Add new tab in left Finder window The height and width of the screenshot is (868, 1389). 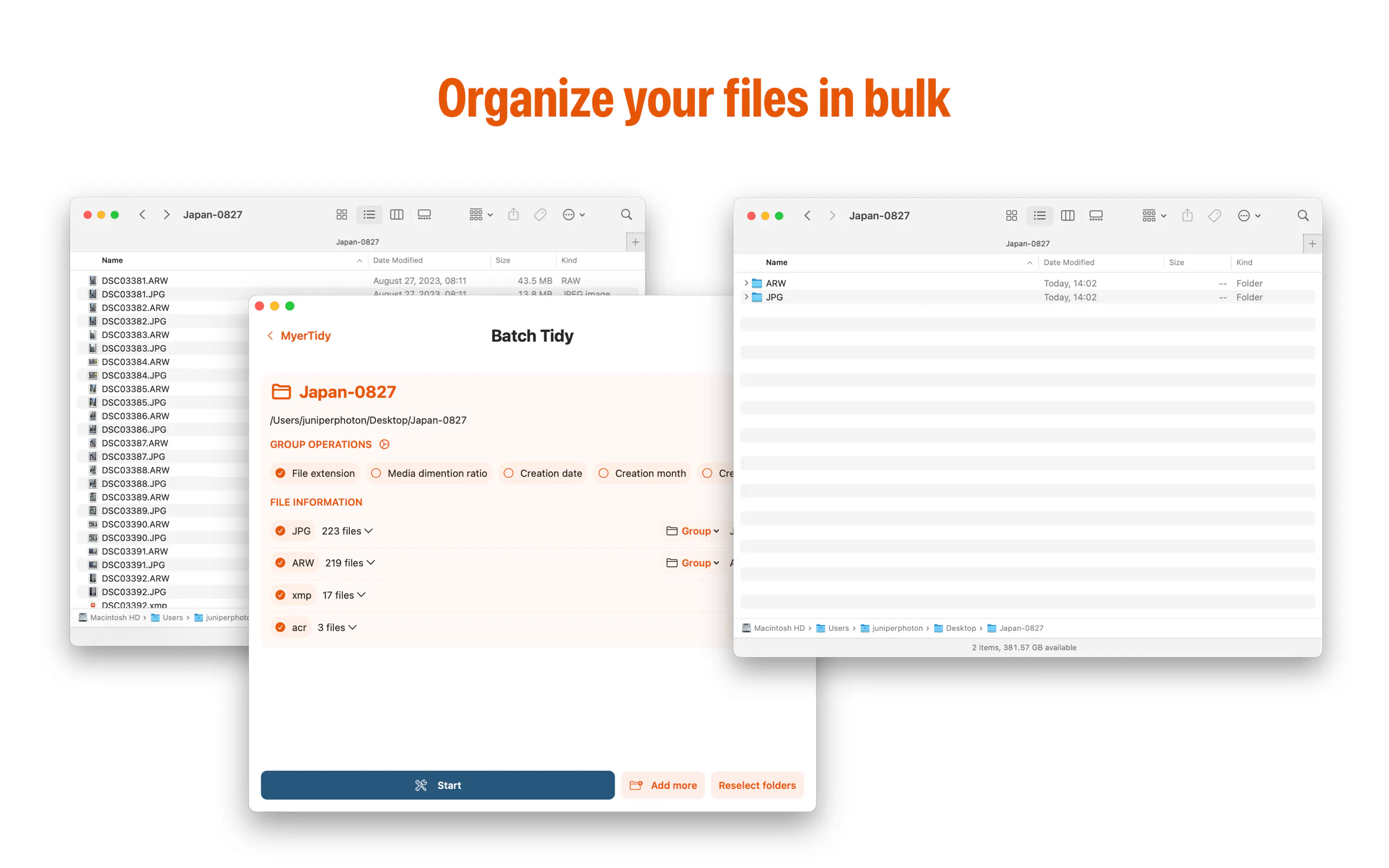635,242
